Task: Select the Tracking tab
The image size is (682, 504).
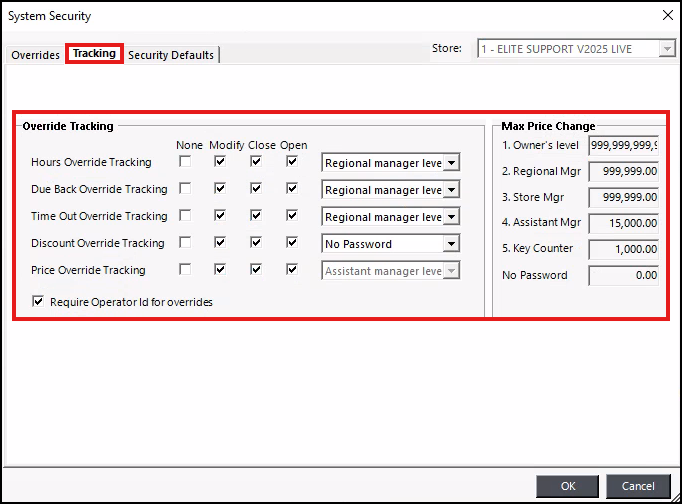Action: point(94,54)
